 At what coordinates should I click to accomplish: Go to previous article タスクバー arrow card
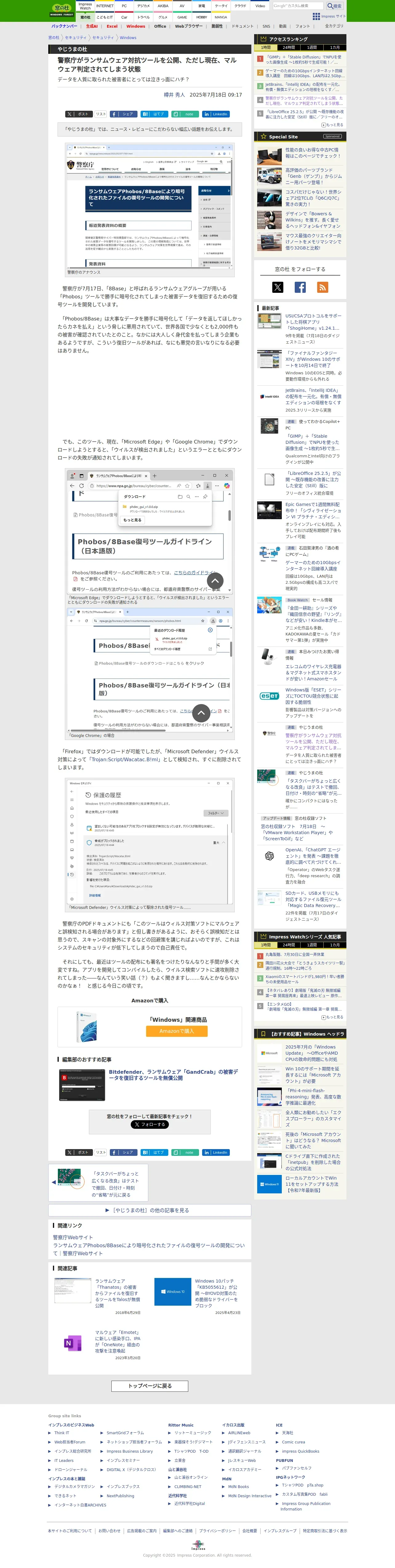coord(99,1182)
